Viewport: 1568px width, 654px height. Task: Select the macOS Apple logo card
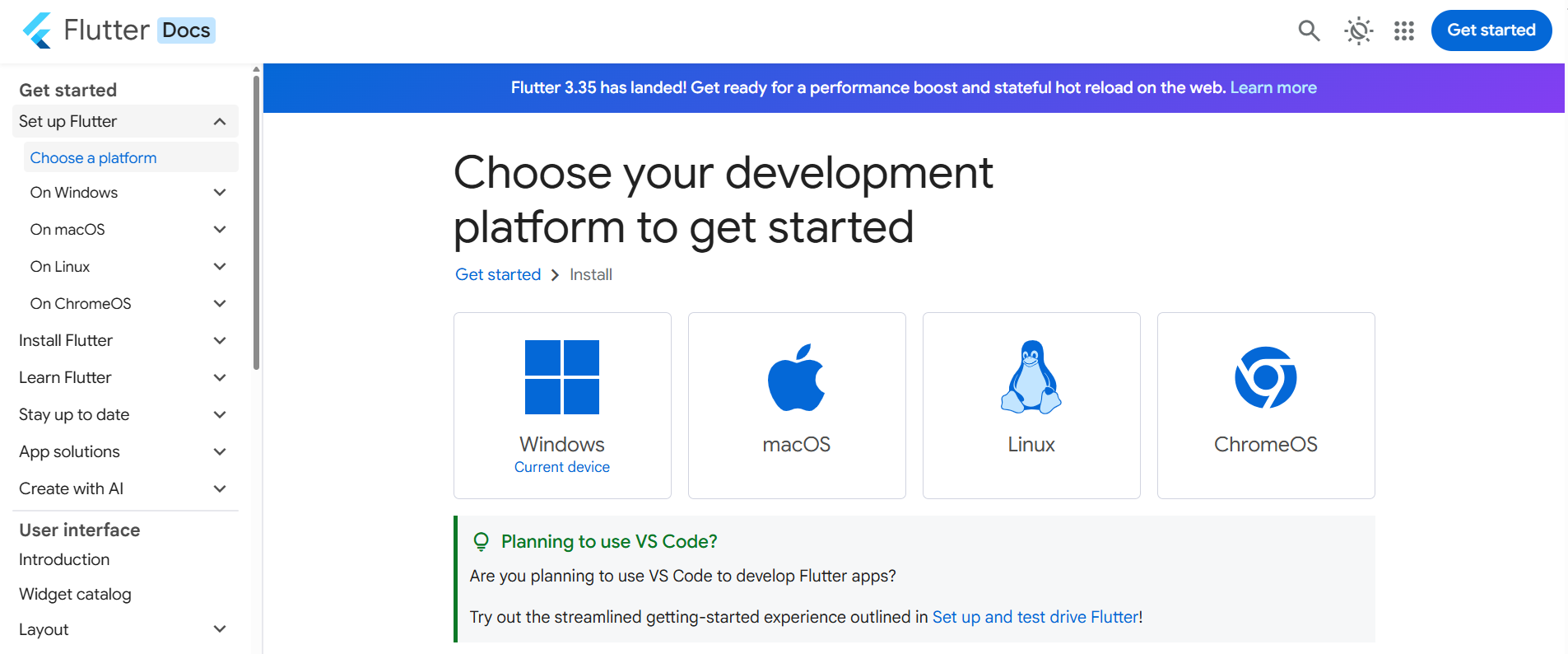pos(796,377)
